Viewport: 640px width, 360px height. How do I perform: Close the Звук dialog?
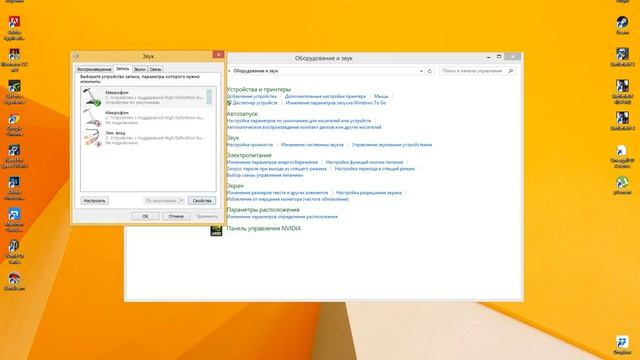[218, 55]
